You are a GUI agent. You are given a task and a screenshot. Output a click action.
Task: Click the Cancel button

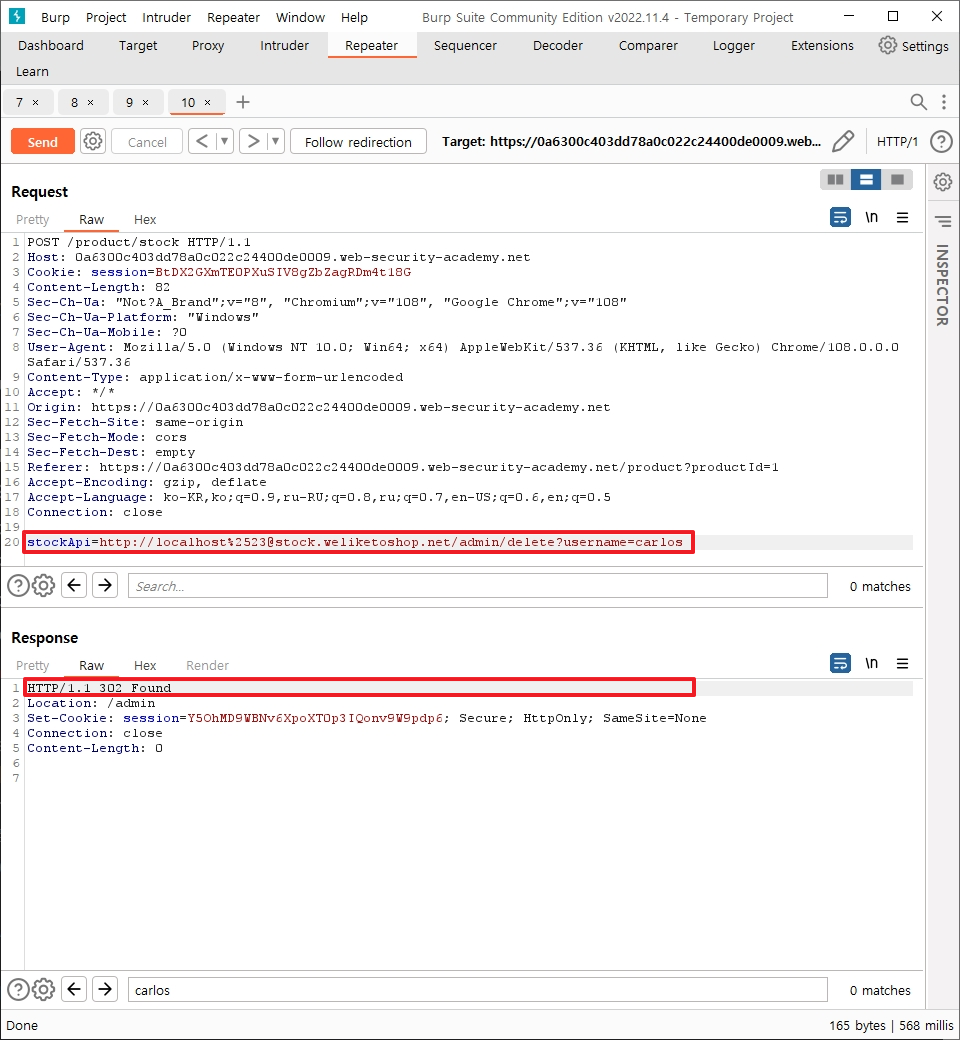pos(147,142)
